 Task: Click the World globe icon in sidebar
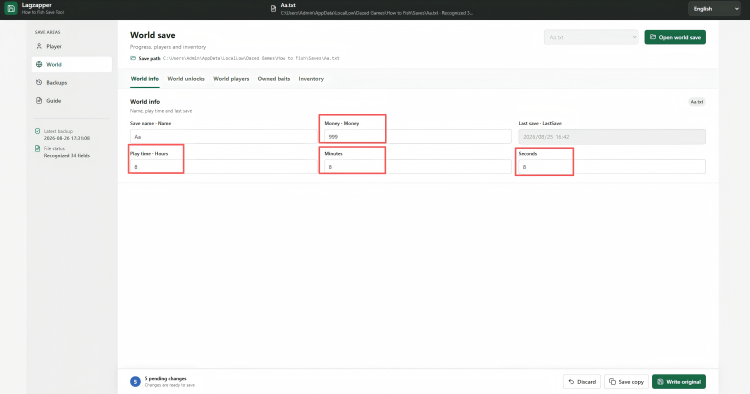click(x=39, y=65)
